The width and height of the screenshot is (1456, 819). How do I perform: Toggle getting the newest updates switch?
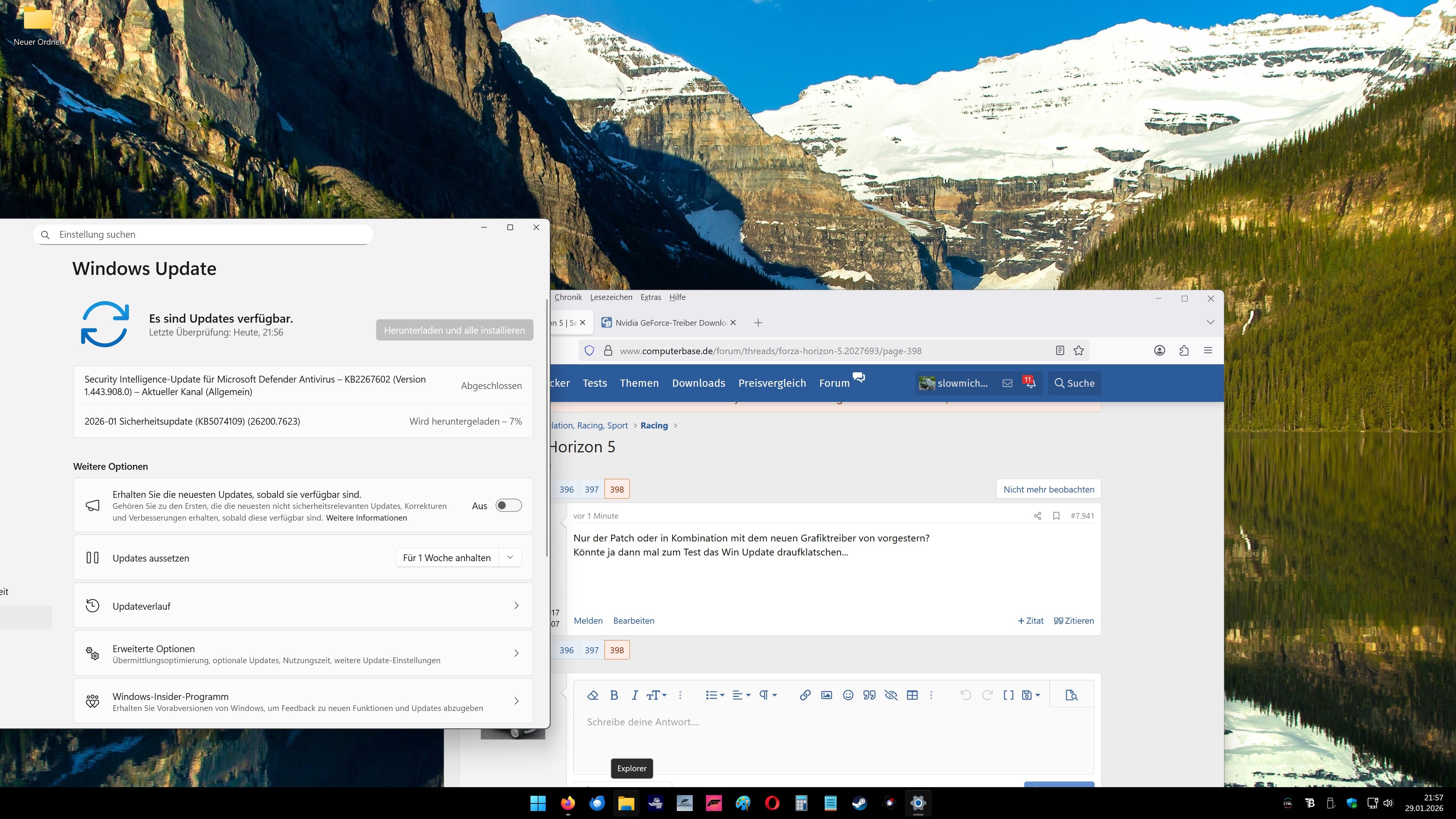pos(508,505)
